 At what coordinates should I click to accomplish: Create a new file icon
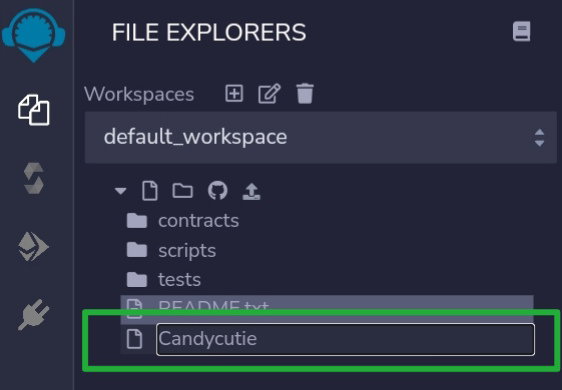(150, 191)
